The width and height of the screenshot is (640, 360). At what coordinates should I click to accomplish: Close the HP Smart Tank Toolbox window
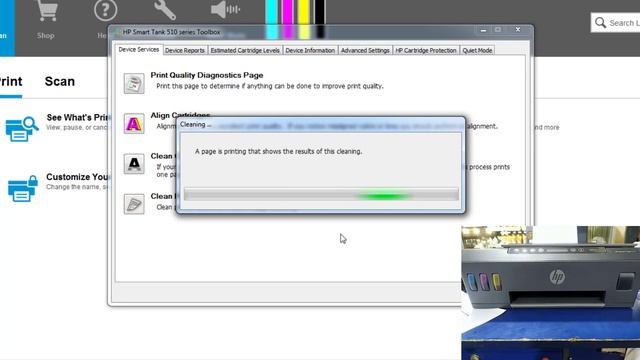point(518,29)
